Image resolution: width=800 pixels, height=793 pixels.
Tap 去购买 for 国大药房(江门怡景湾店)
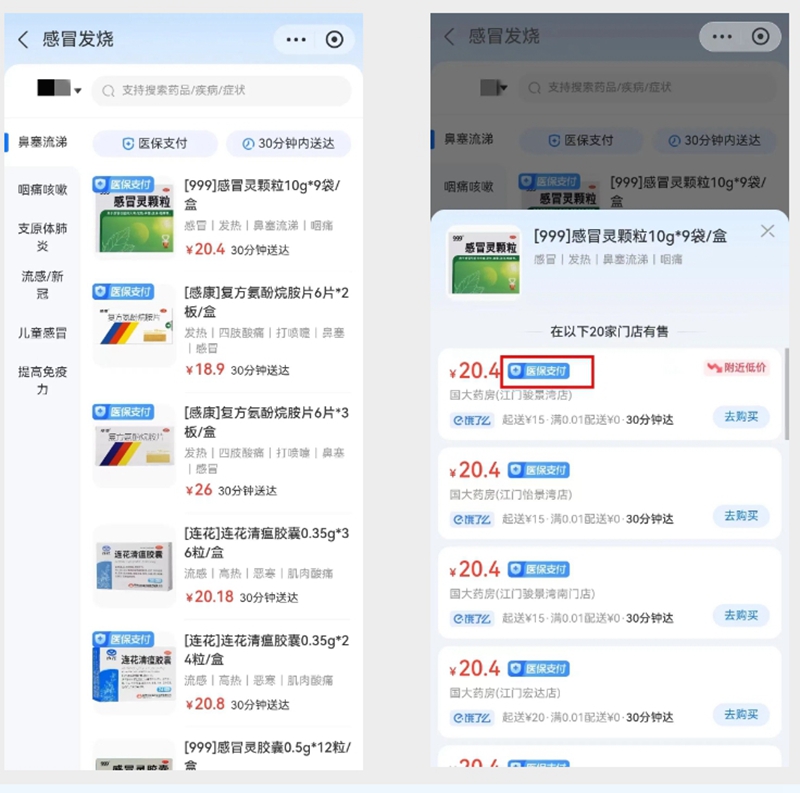pos(741,516)
